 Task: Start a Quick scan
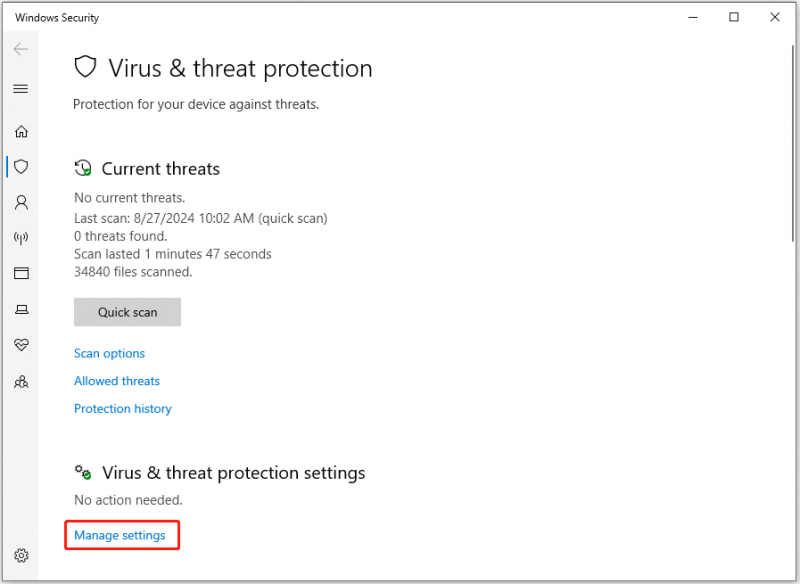point(128,312)
